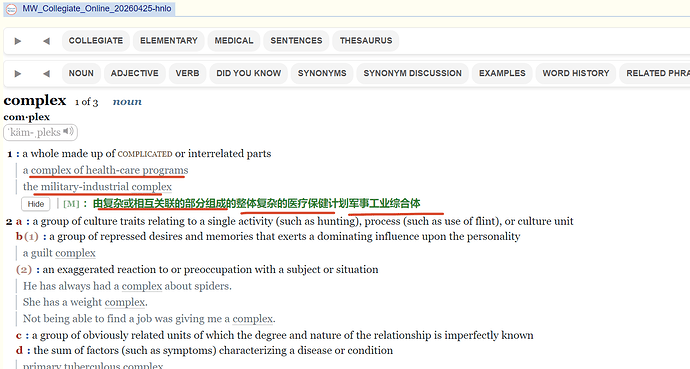Image resolution: width=690 pixels, height=369 pixels.
Task: Play the complex pronunciation audio
Action: 68,132
